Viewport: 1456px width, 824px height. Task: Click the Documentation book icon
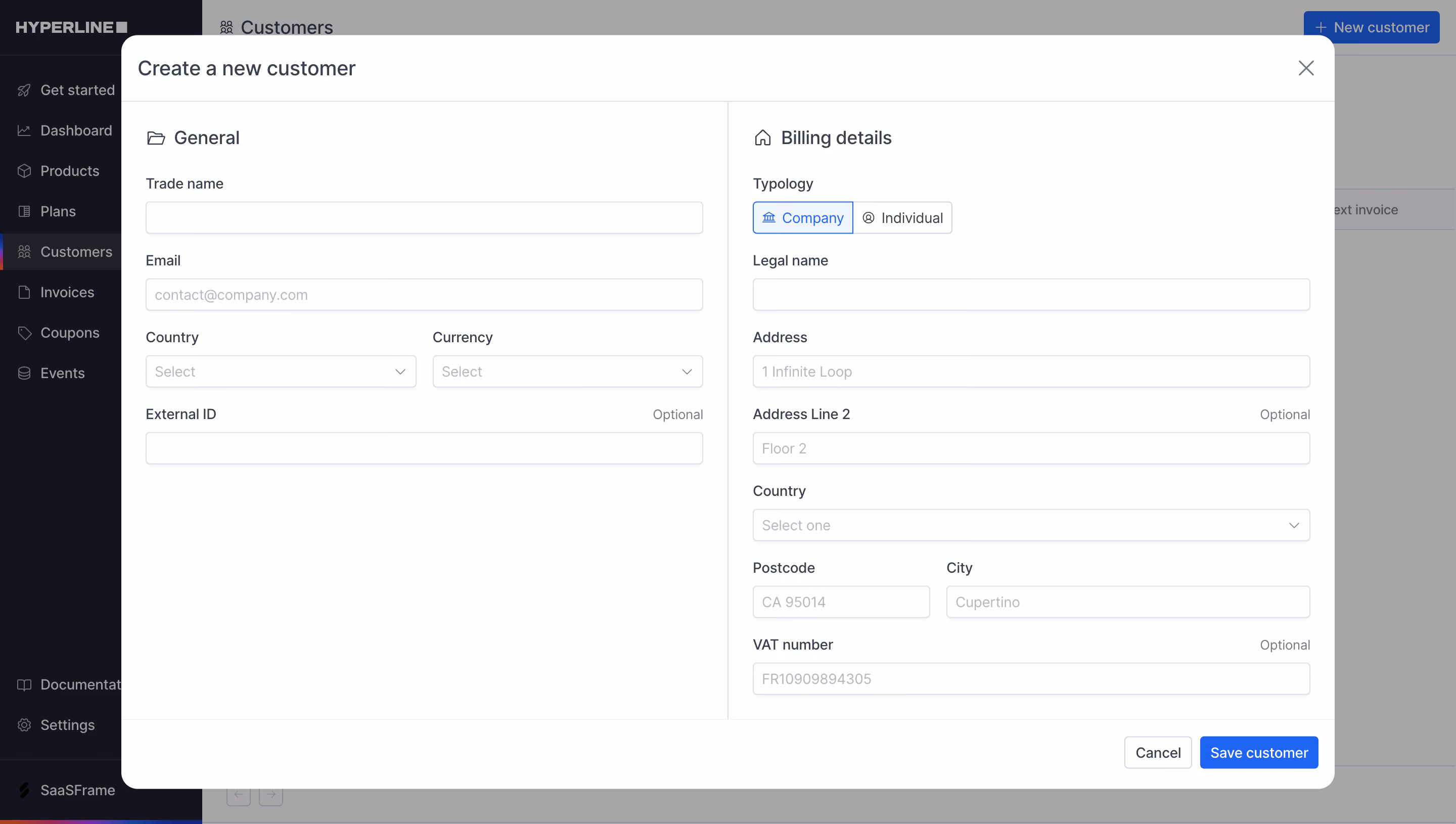click(x=24, y=685)
